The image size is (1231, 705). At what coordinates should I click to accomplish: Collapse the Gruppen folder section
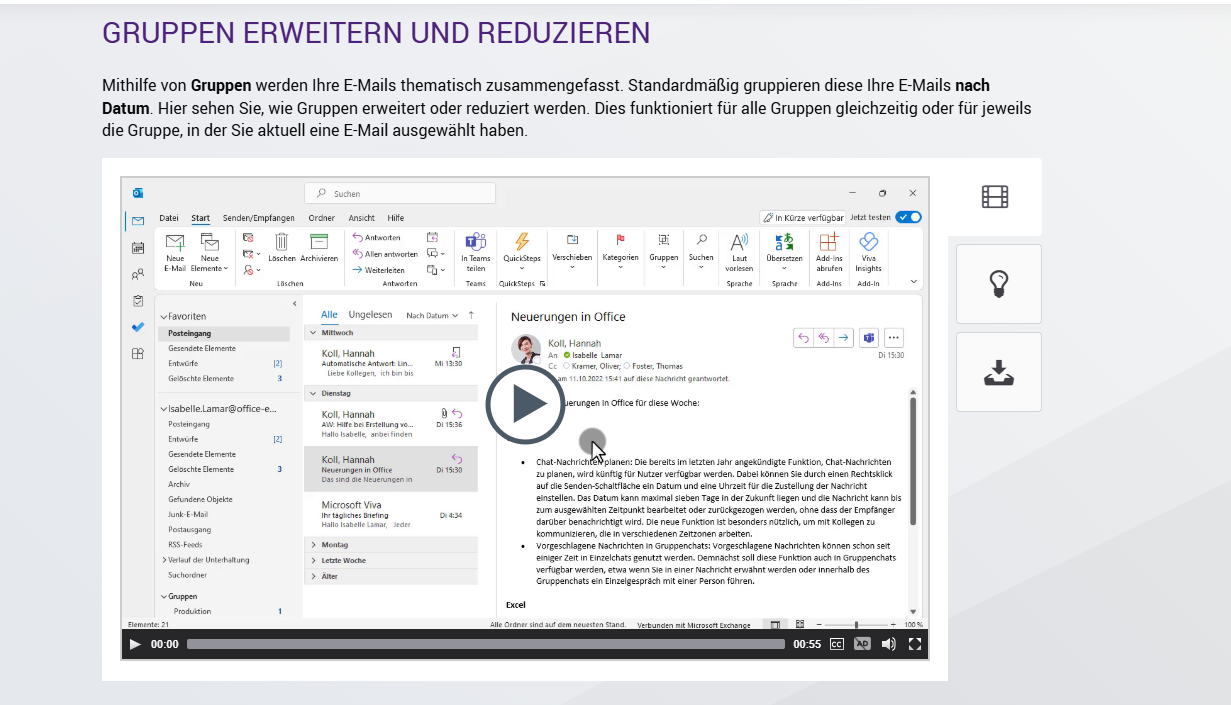[x=164, y=596]
